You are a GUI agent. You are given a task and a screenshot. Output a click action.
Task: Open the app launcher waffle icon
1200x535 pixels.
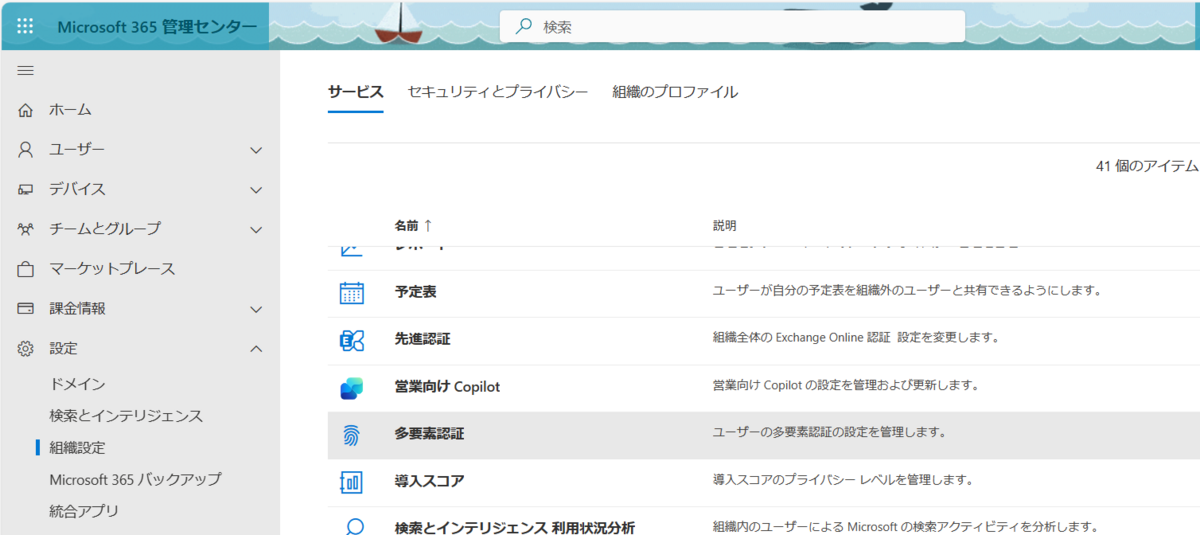25,26
